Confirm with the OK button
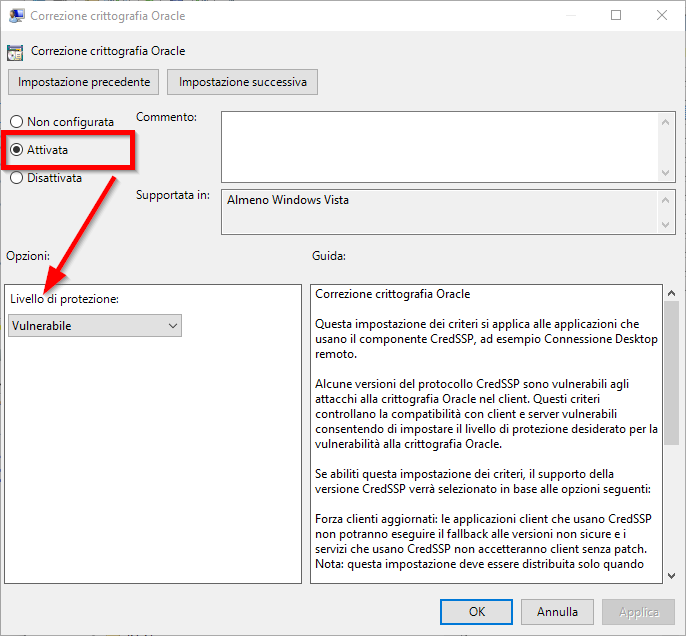The width and height of the screenshot is (686, 636). click(x=476, y=612)
